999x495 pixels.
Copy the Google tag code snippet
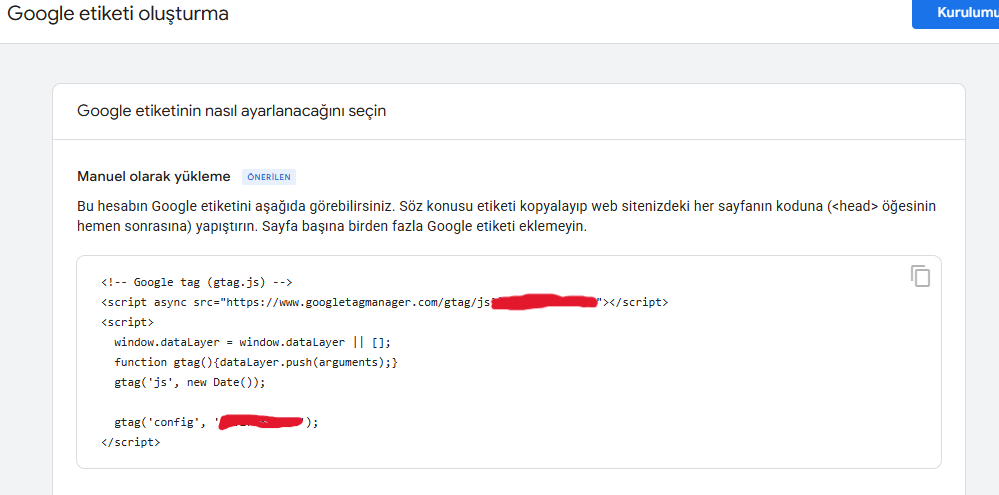coord(920,277)
